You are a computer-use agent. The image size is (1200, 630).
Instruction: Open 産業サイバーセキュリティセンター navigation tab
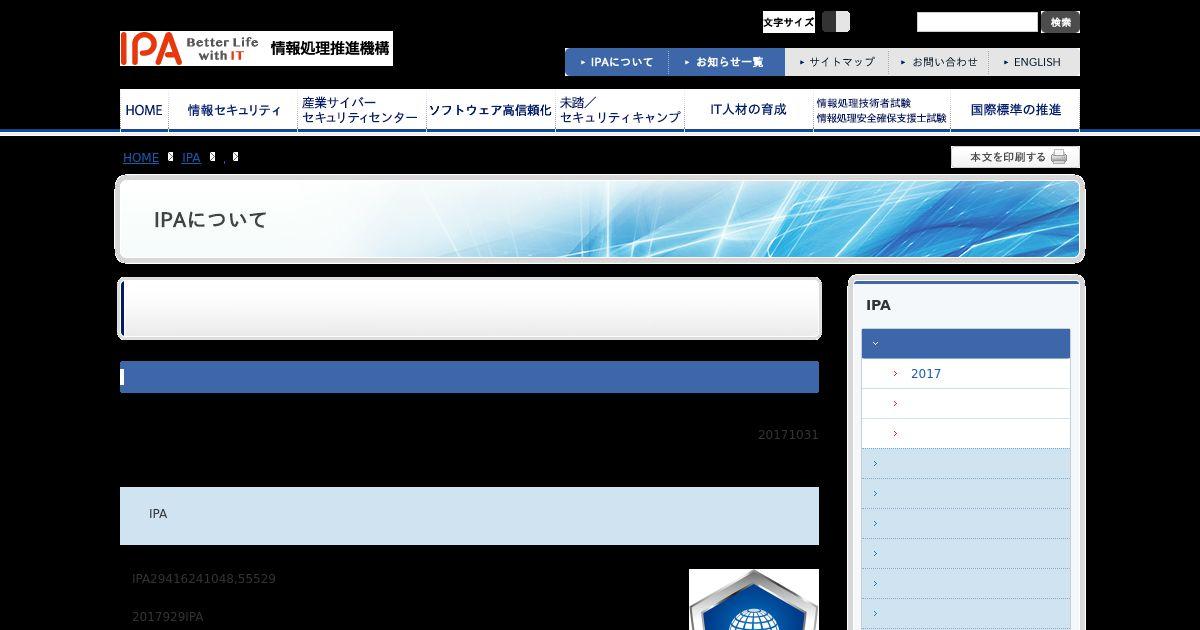(362, 110)
